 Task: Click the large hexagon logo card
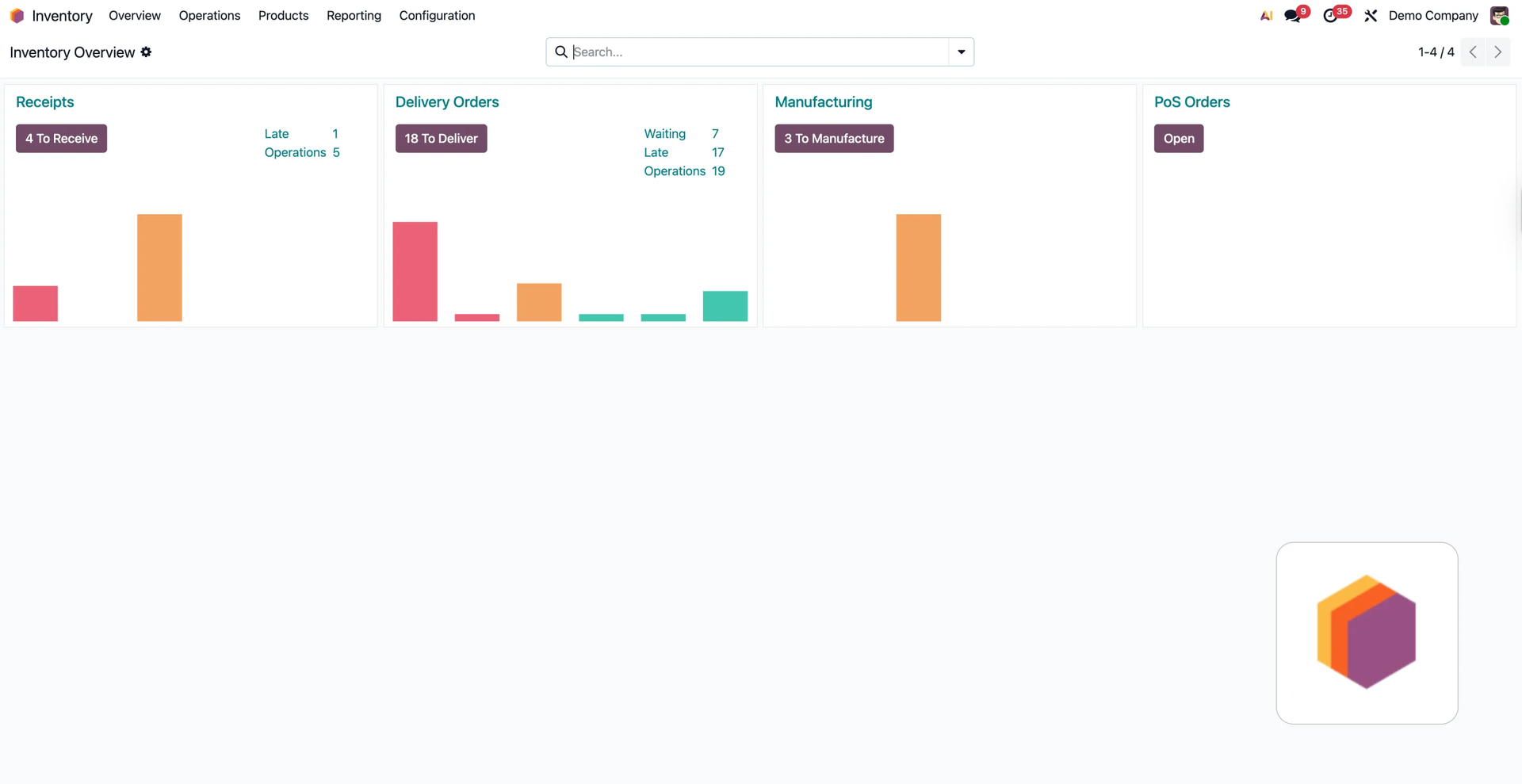pos(1366,633)
